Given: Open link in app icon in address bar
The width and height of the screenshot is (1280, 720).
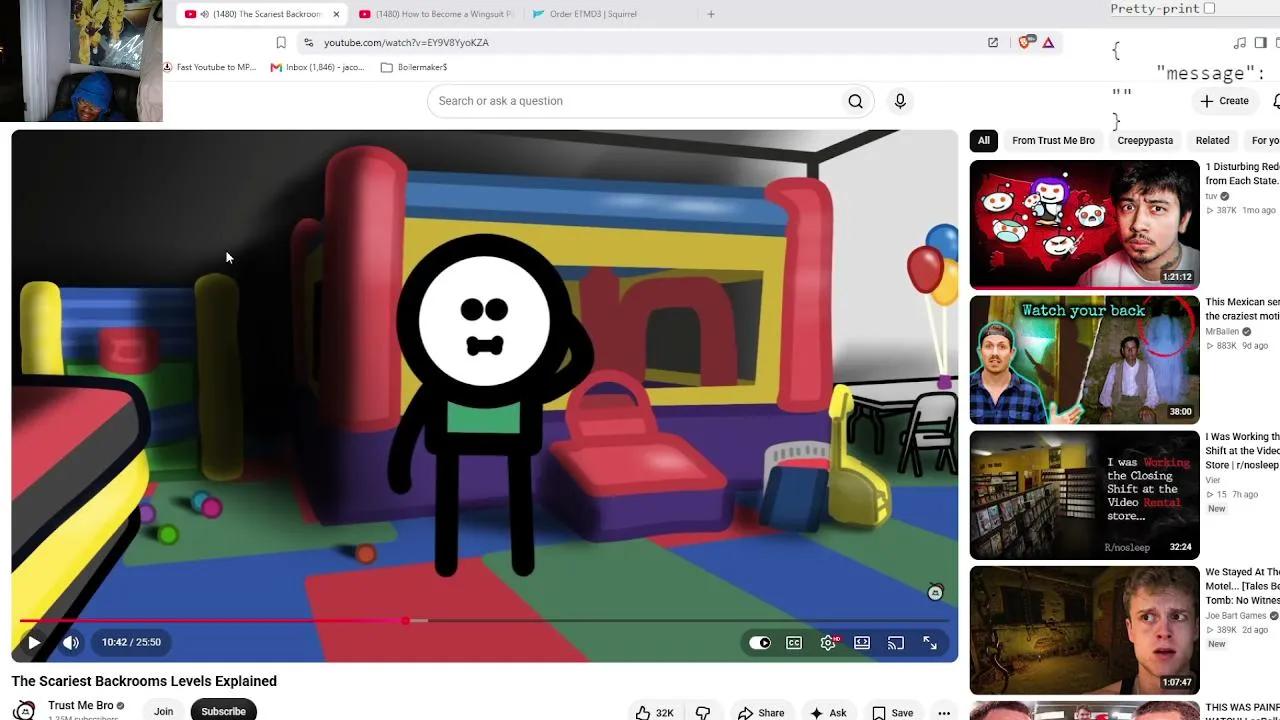Looking at the screenshot, I should coord(993,43).
